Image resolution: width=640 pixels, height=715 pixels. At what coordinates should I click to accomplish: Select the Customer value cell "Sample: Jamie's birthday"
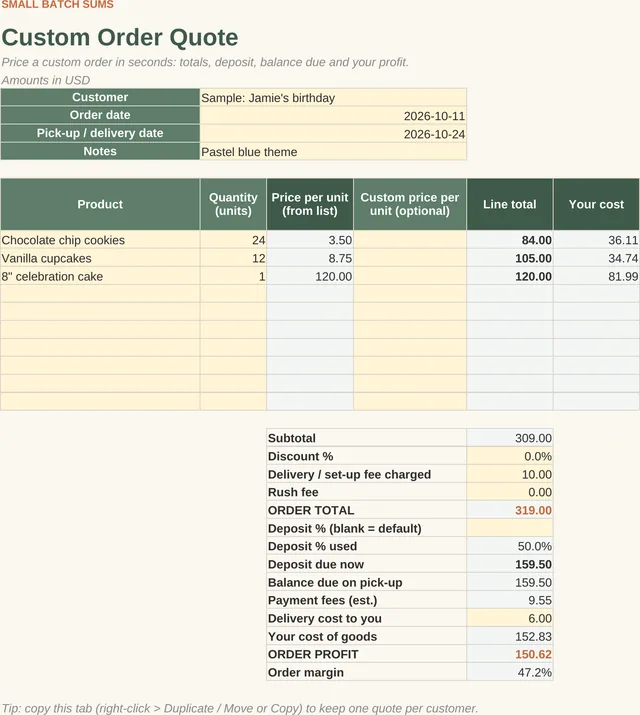point(333,98)
